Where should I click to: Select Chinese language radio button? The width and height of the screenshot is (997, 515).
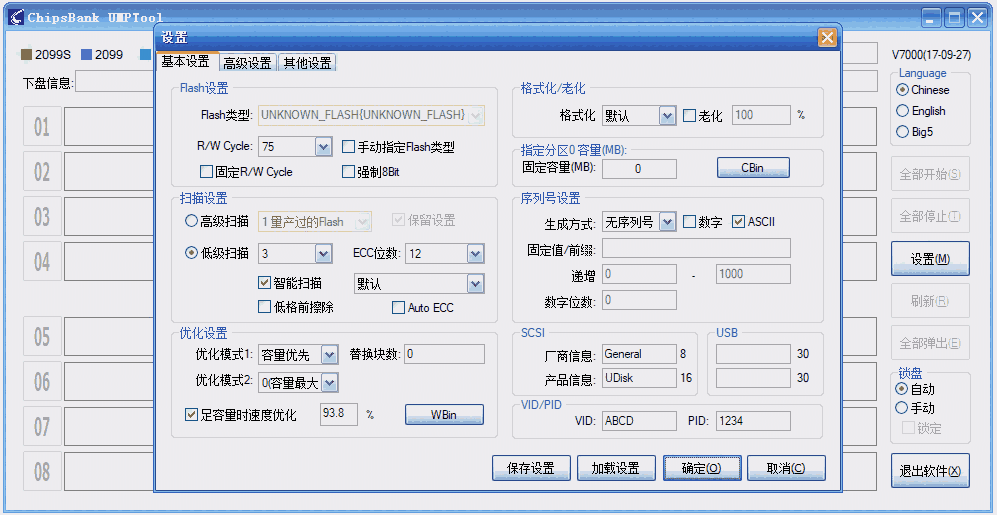click(902, 90)
